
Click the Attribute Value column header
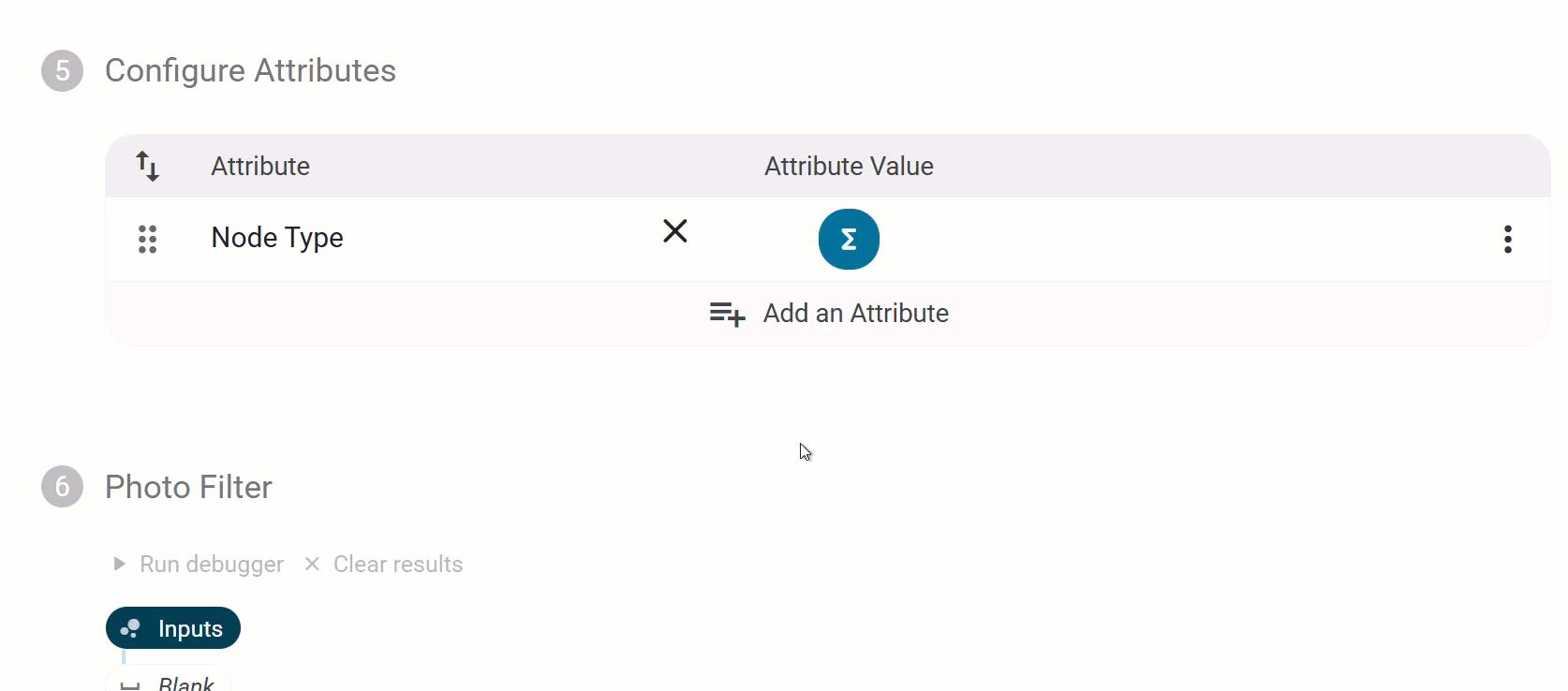click(x=849, y=166)
